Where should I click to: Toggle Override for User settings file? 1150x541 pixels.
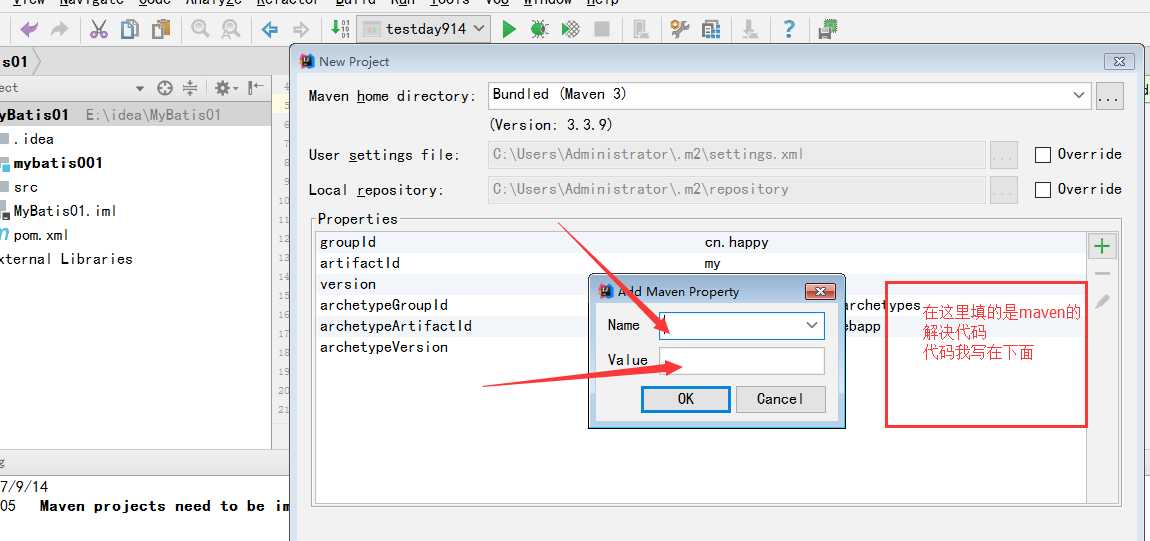click(1042, 155)
